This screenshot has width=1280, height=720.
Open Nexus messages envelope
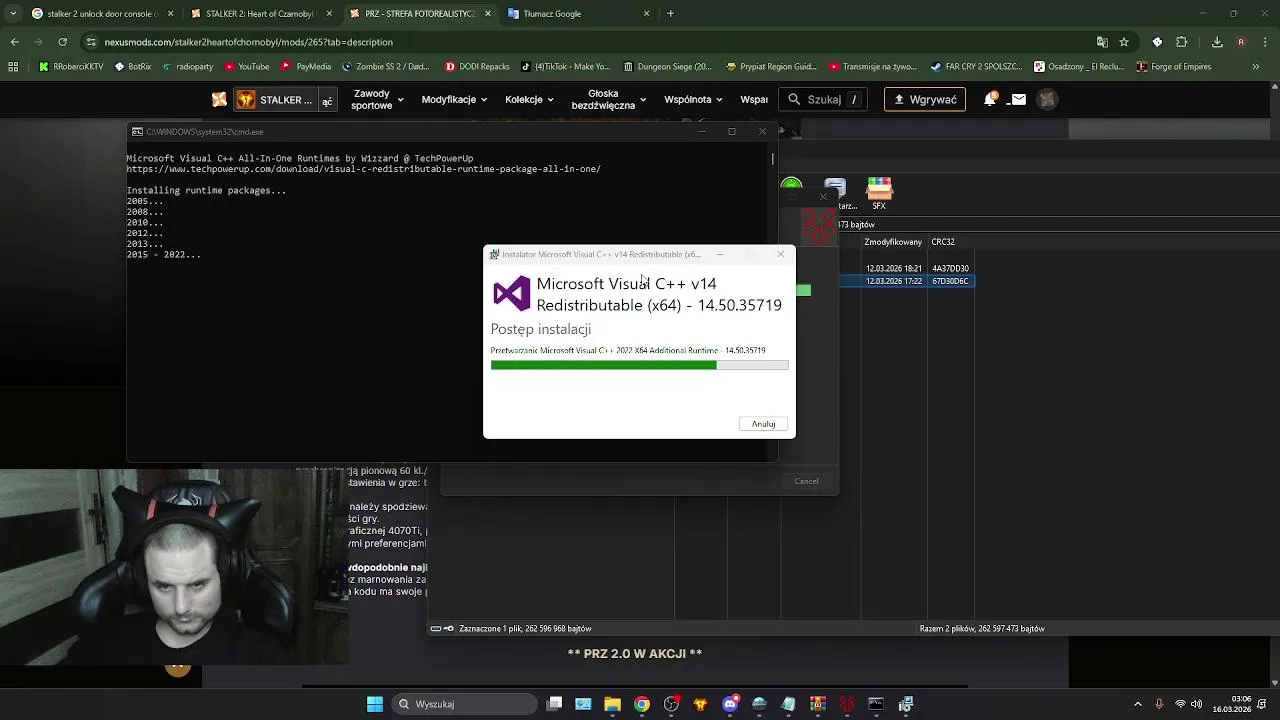coord(1018,99)
